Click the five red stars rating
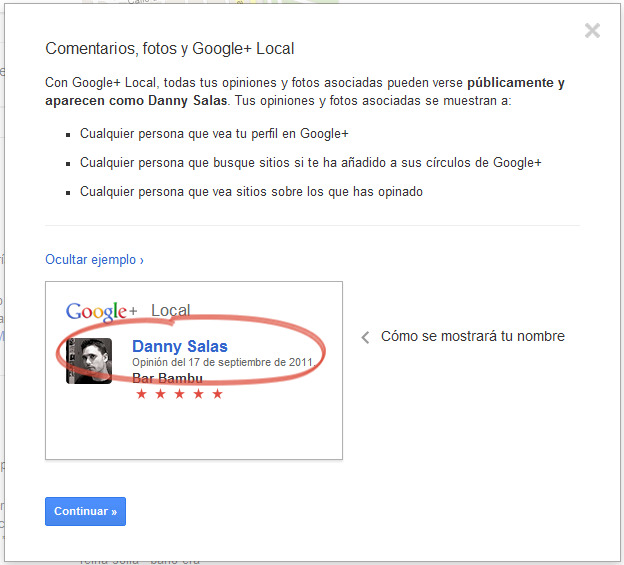 point(179,394)
